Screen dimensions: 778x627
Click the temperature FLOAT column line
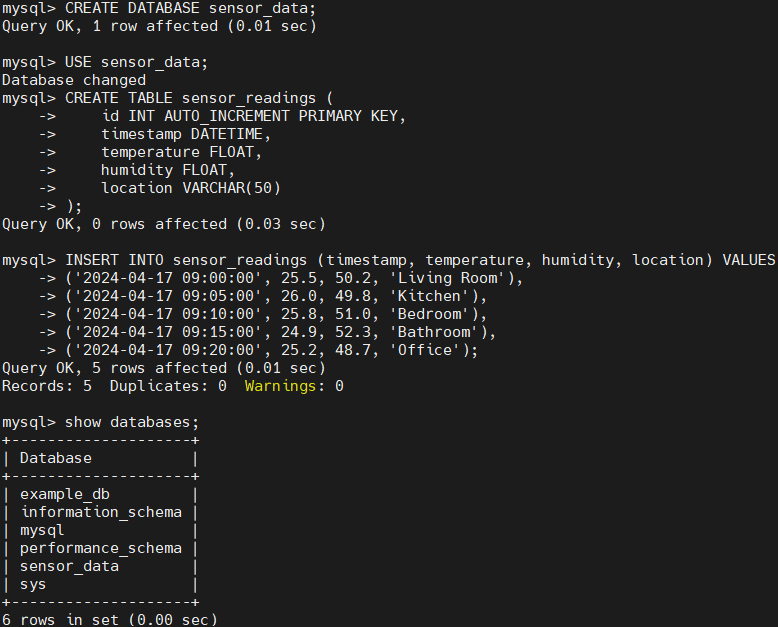pos(181,152)
